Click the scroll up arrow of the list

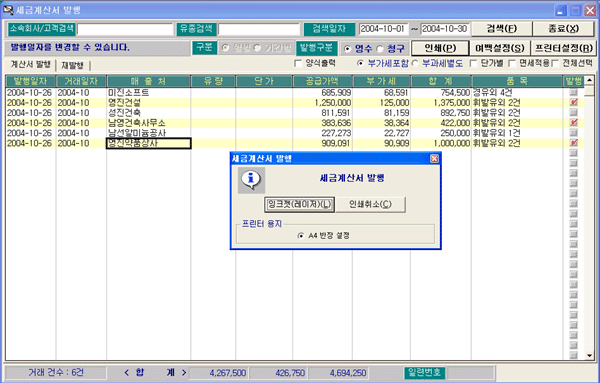pyautogui.click(x=589, y=80)
